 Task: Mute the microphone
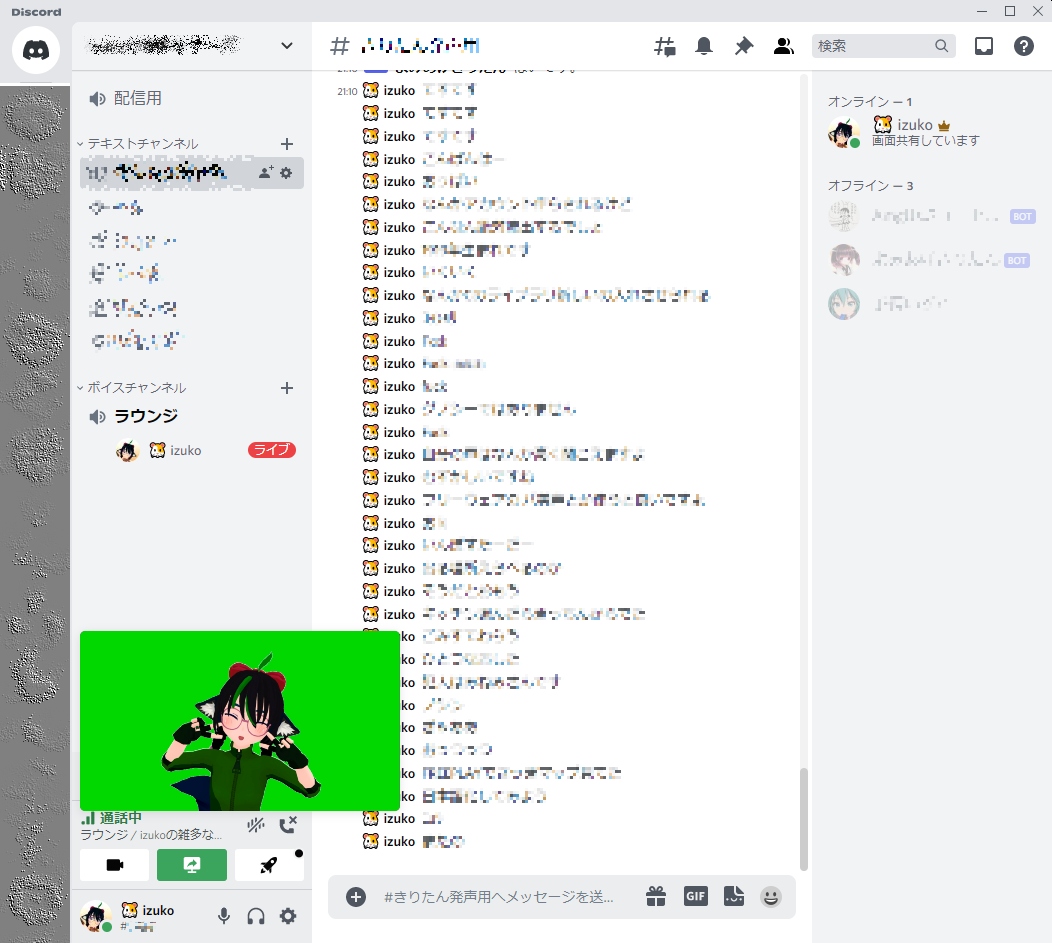point(224,916)
